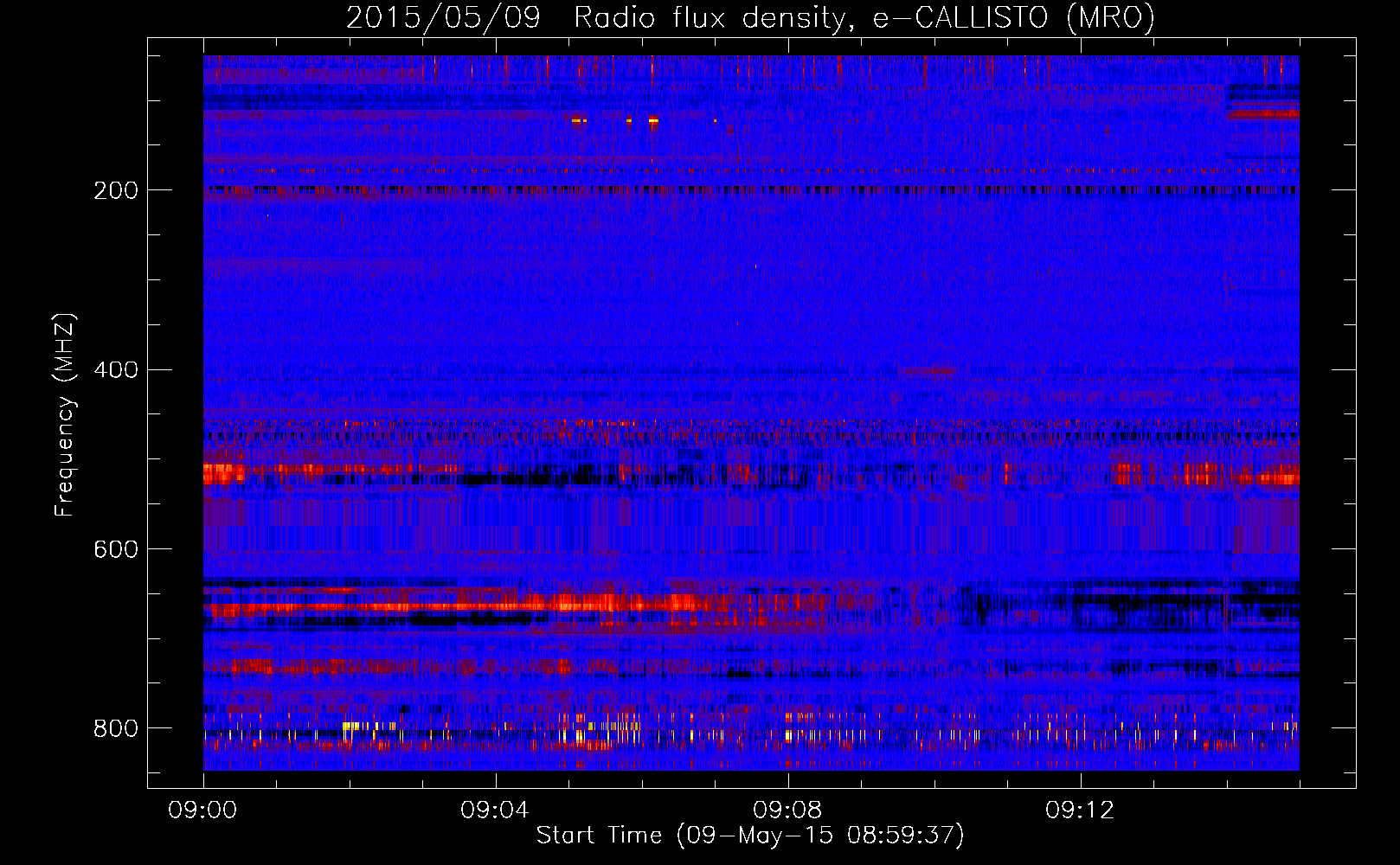
Task: Click the 200 frequency tick label
Action: tap(115, 190)
